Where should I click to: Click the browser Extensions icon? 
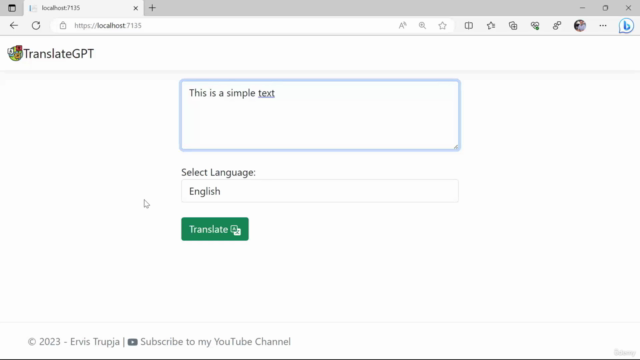[x=557, y=25]
